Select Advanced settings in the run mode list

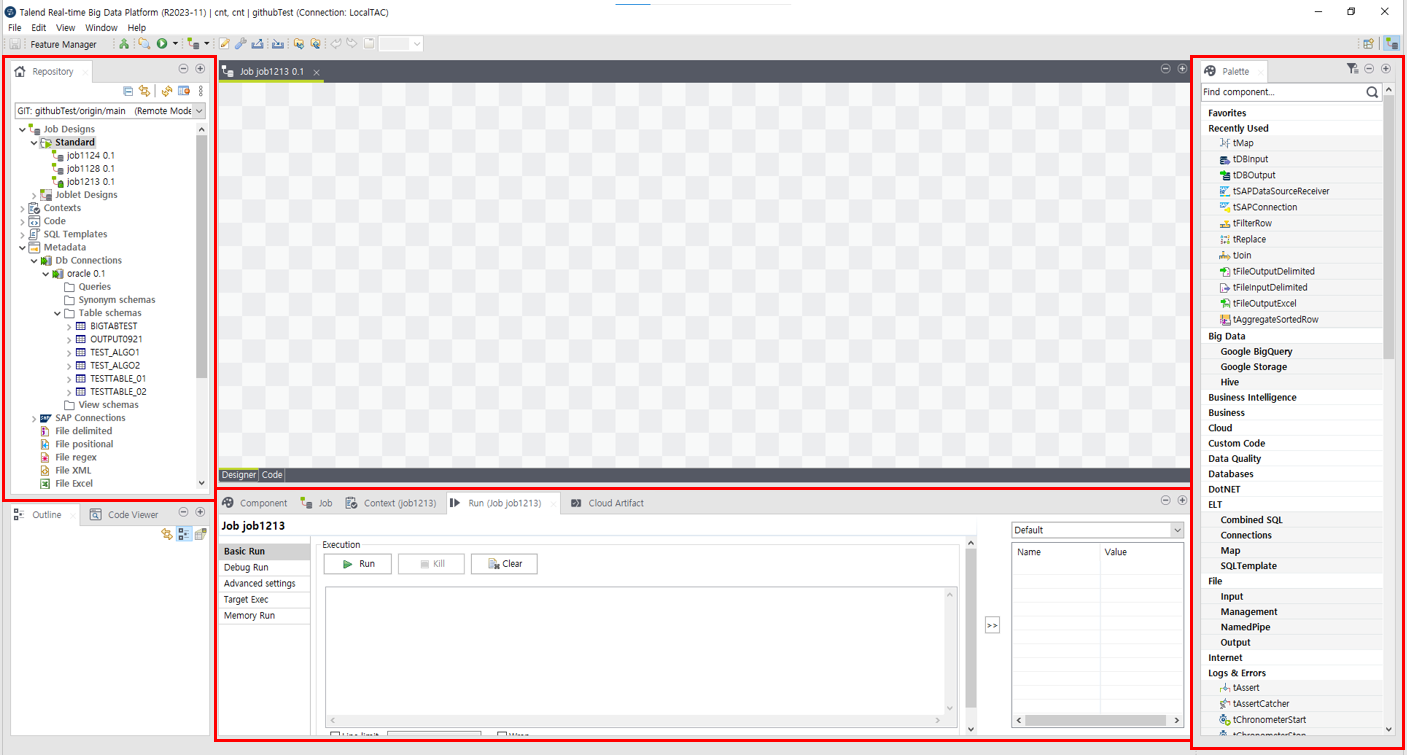tap(265, 583)
